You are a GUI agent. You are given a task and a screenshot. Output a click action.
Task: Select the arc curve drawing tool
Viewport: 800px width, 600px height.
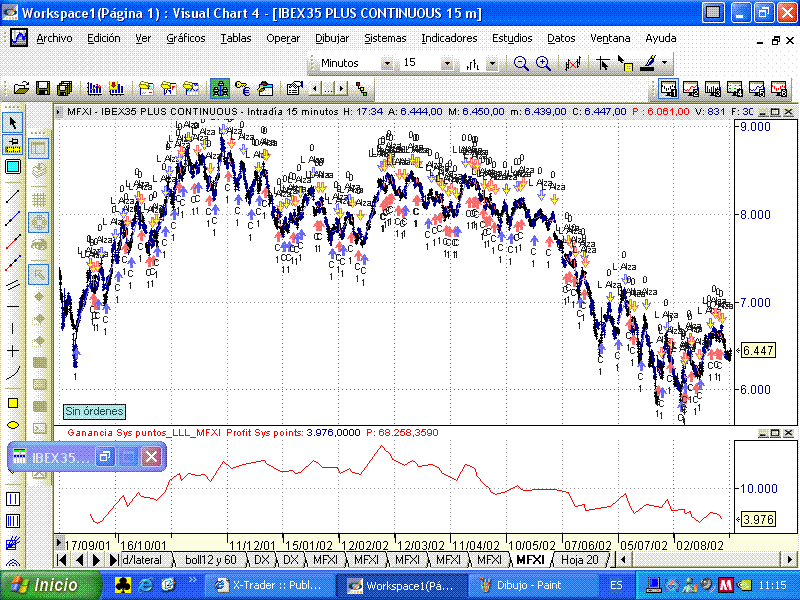(x=13, y=373)
